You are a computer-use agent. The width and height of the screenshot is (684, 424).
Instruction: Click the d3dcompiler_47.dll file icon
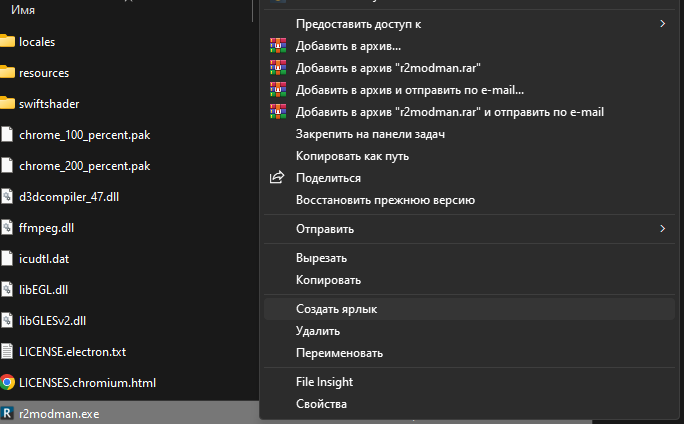click(x=8, y=196)
